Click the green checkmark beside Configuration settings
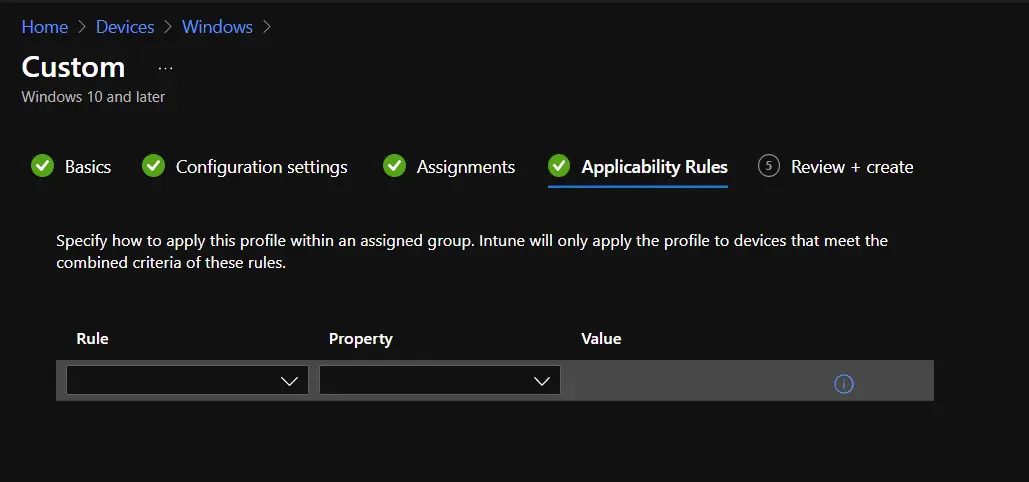The width and height of the screenshot is (1029, 482). 153,166
